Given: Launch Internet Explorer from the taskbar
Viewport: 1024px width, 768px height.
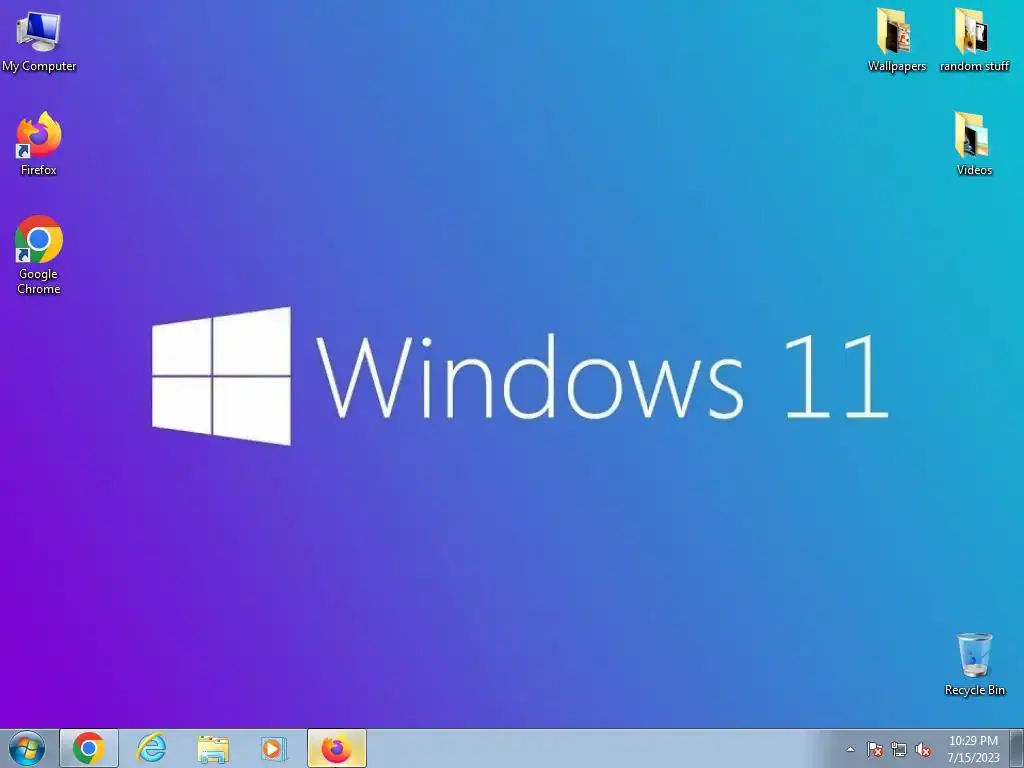Looking at the screenshot, I should 151,748.
